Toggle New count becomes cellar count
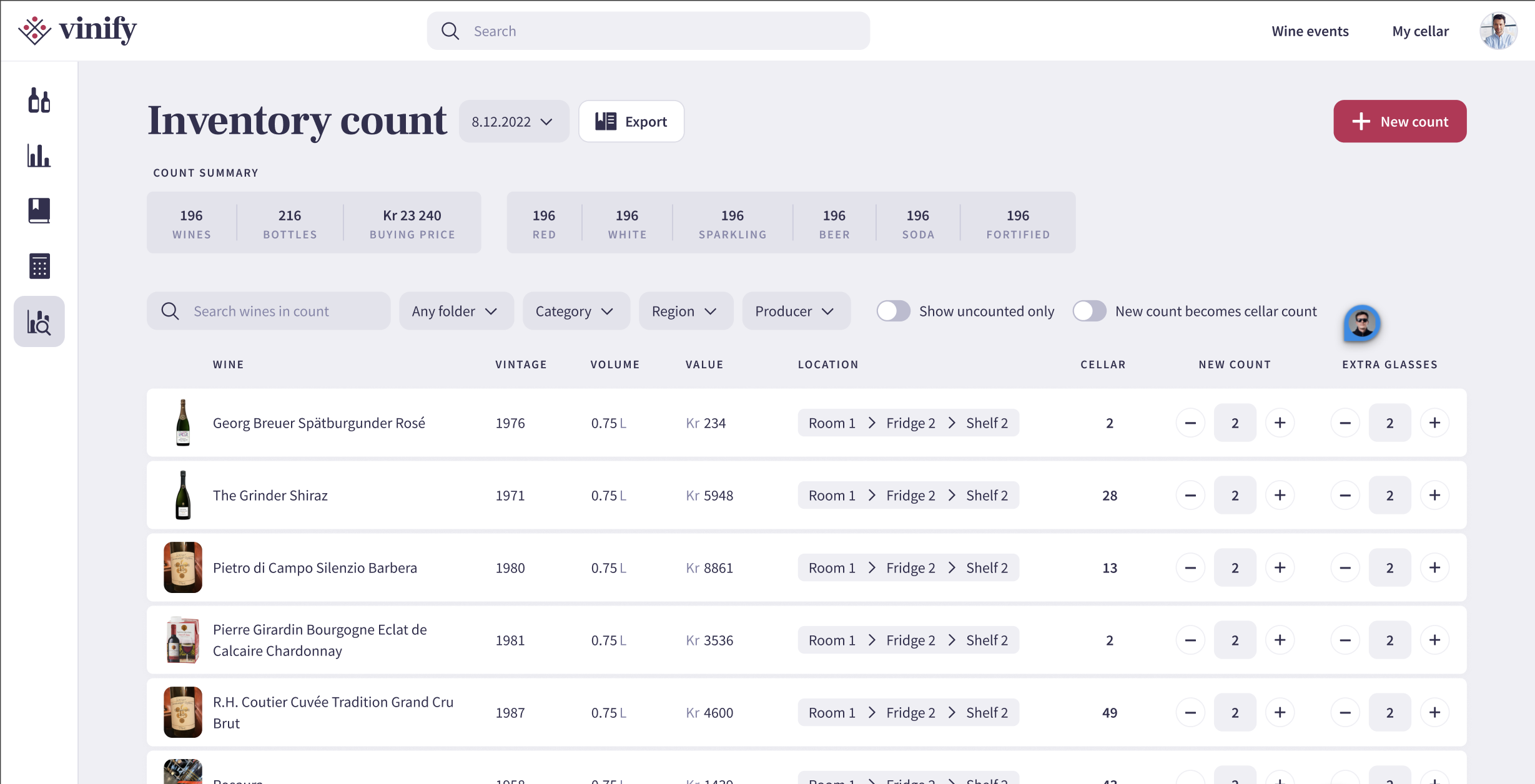The image size is (1535, 784). click(1089, 311)
